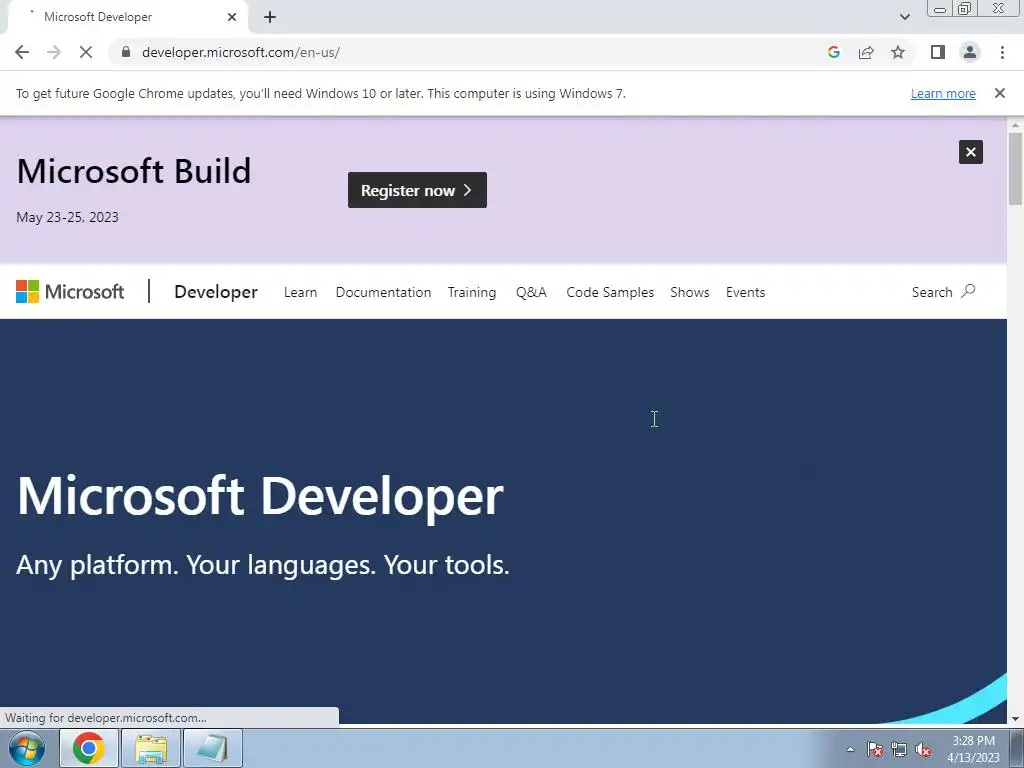The height and width of the screenshot is (768, 1024).
Task: Click the Register now button
Action: (417, 190)
